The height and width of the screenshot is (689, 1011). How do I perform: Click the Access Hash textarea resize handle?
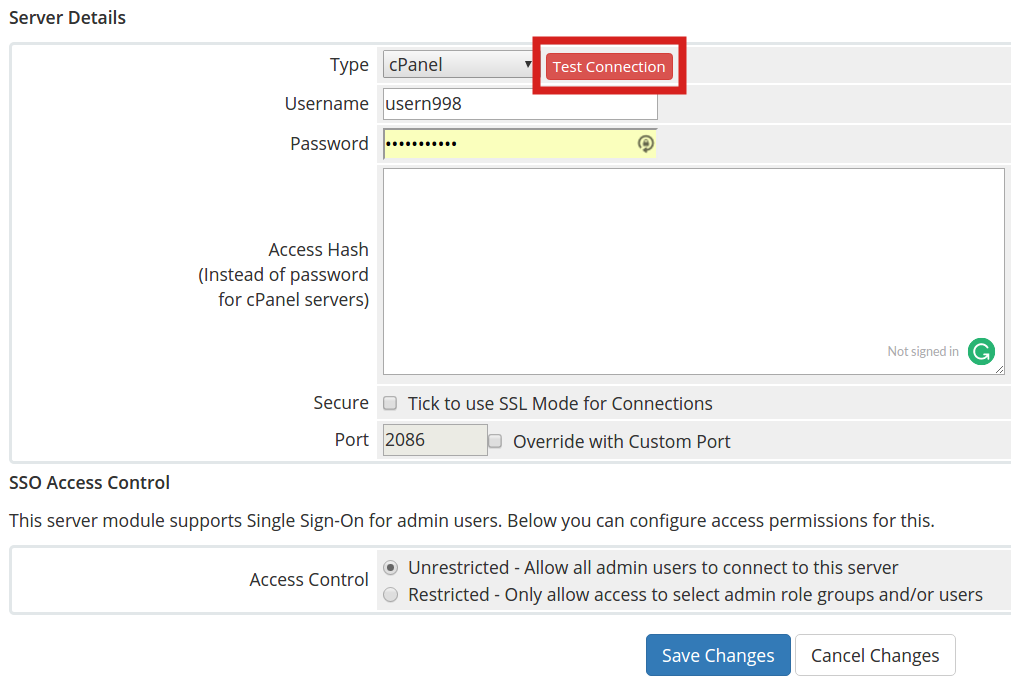[x=999, y=369]
